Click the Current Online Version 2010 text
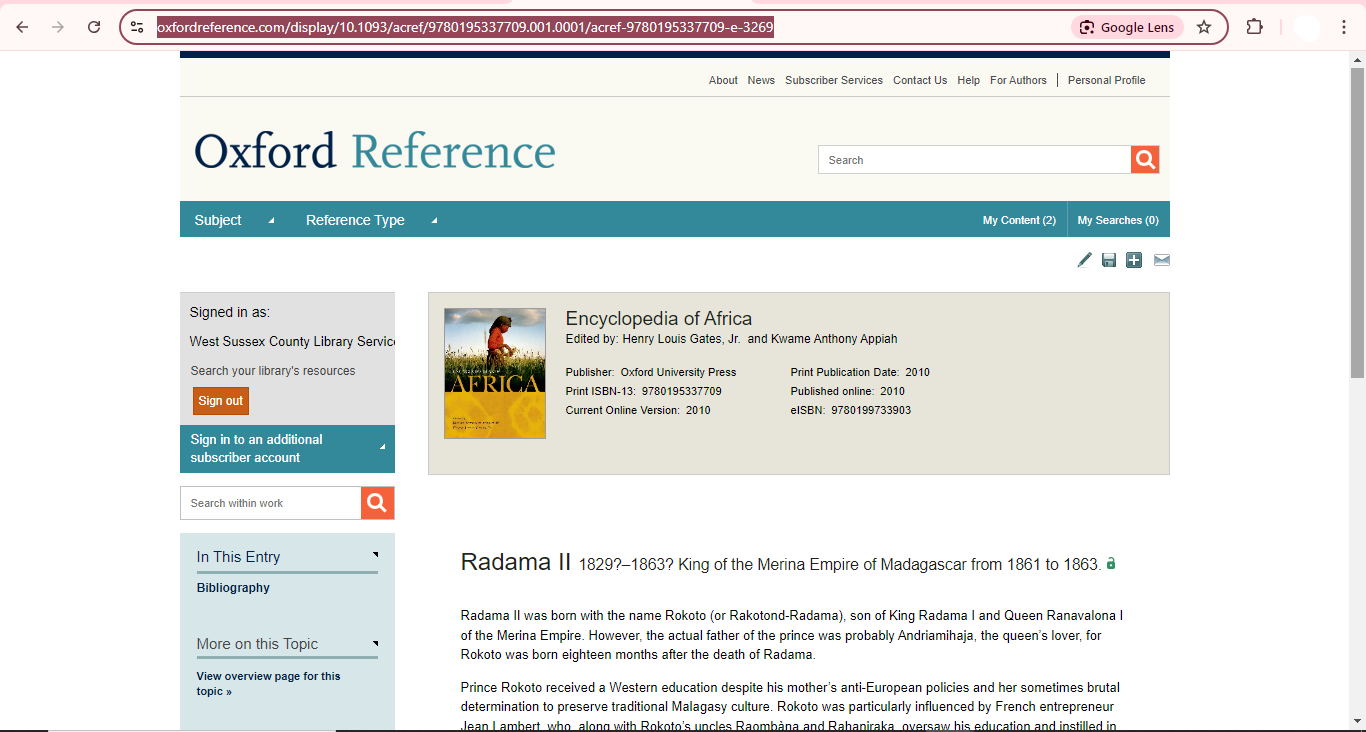Image resolution: width=1366 pixels, height=732 pixels. (638, 410)
